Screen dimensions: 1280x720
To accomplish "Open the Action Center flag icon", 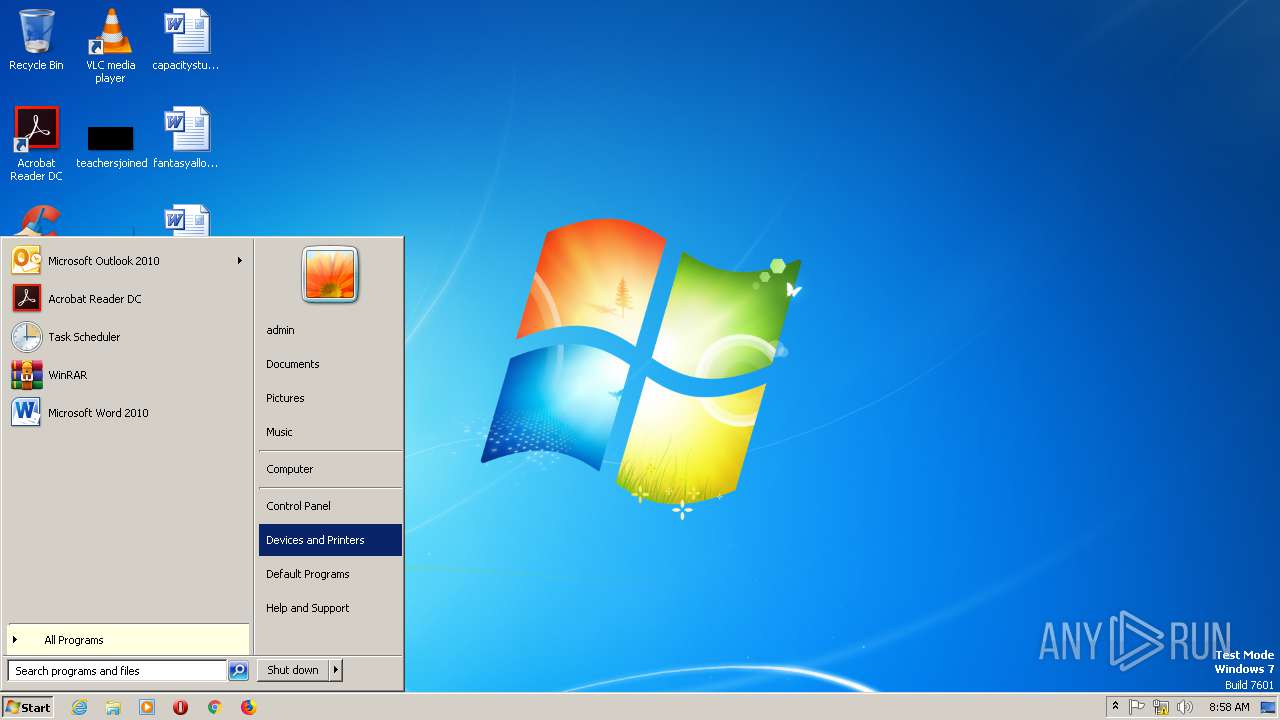I will pyautogui.click(x=1137, y=707).
